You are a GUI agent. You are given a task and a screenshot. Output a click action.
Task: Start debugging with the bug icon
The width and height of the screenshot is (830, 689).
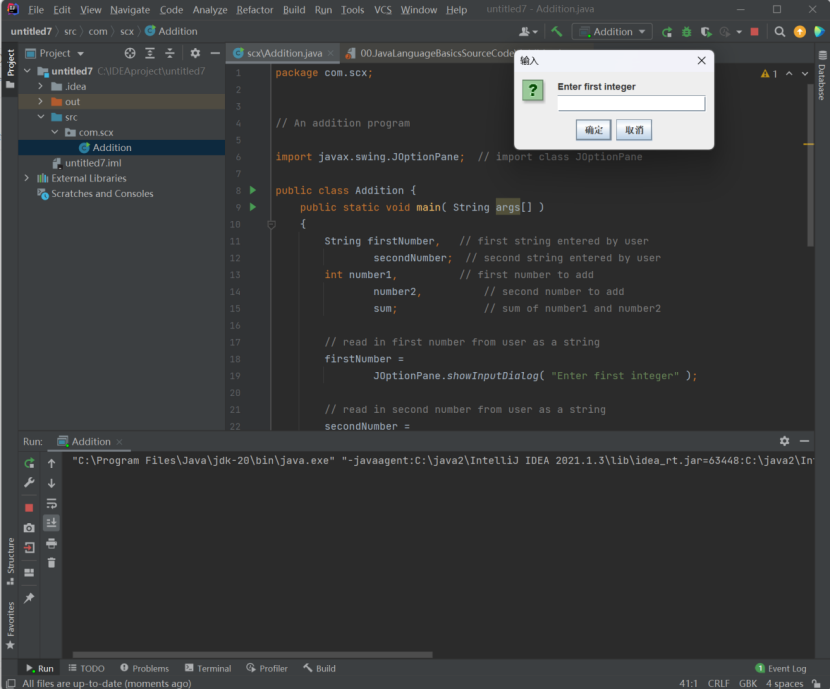(x=687, y=32)
